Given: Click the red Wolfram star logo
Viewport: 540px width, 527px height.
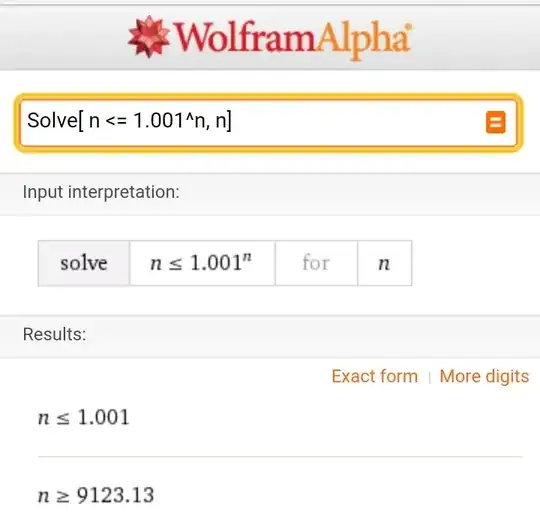Looking at the screenshot, I should [149, 37].
